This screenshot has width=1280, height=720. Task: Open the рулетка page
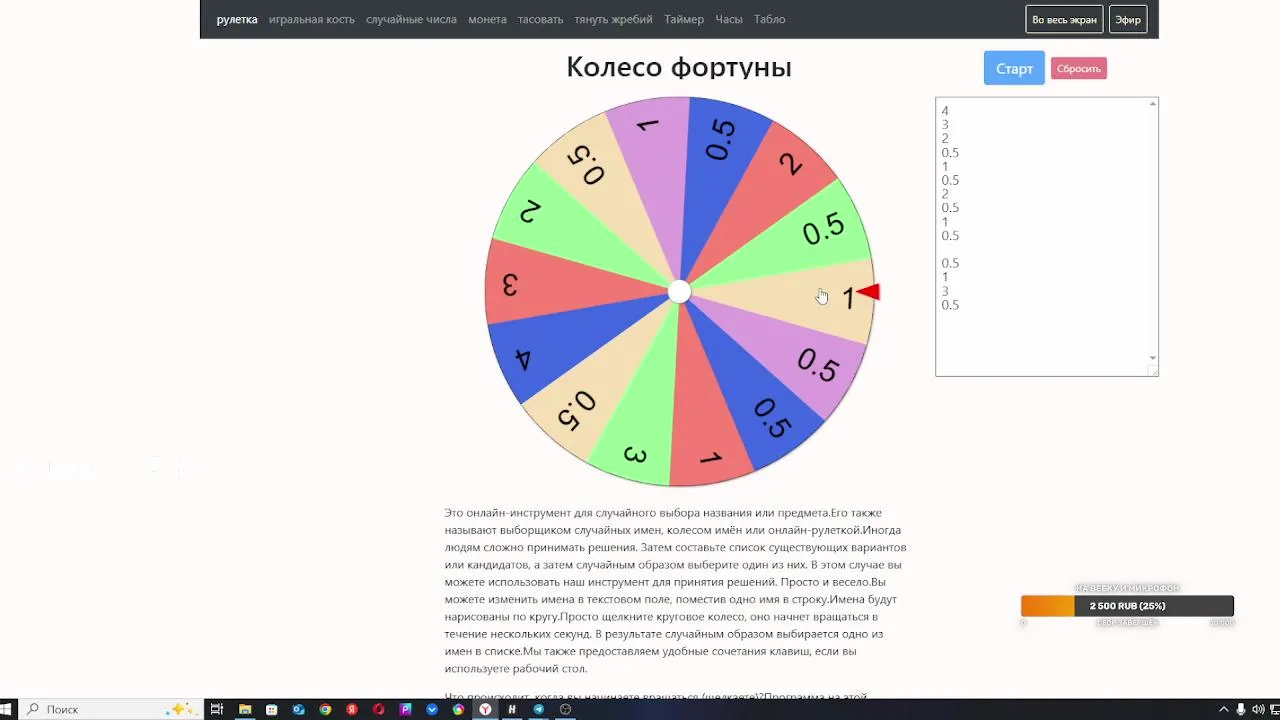[x=237, y=19]
